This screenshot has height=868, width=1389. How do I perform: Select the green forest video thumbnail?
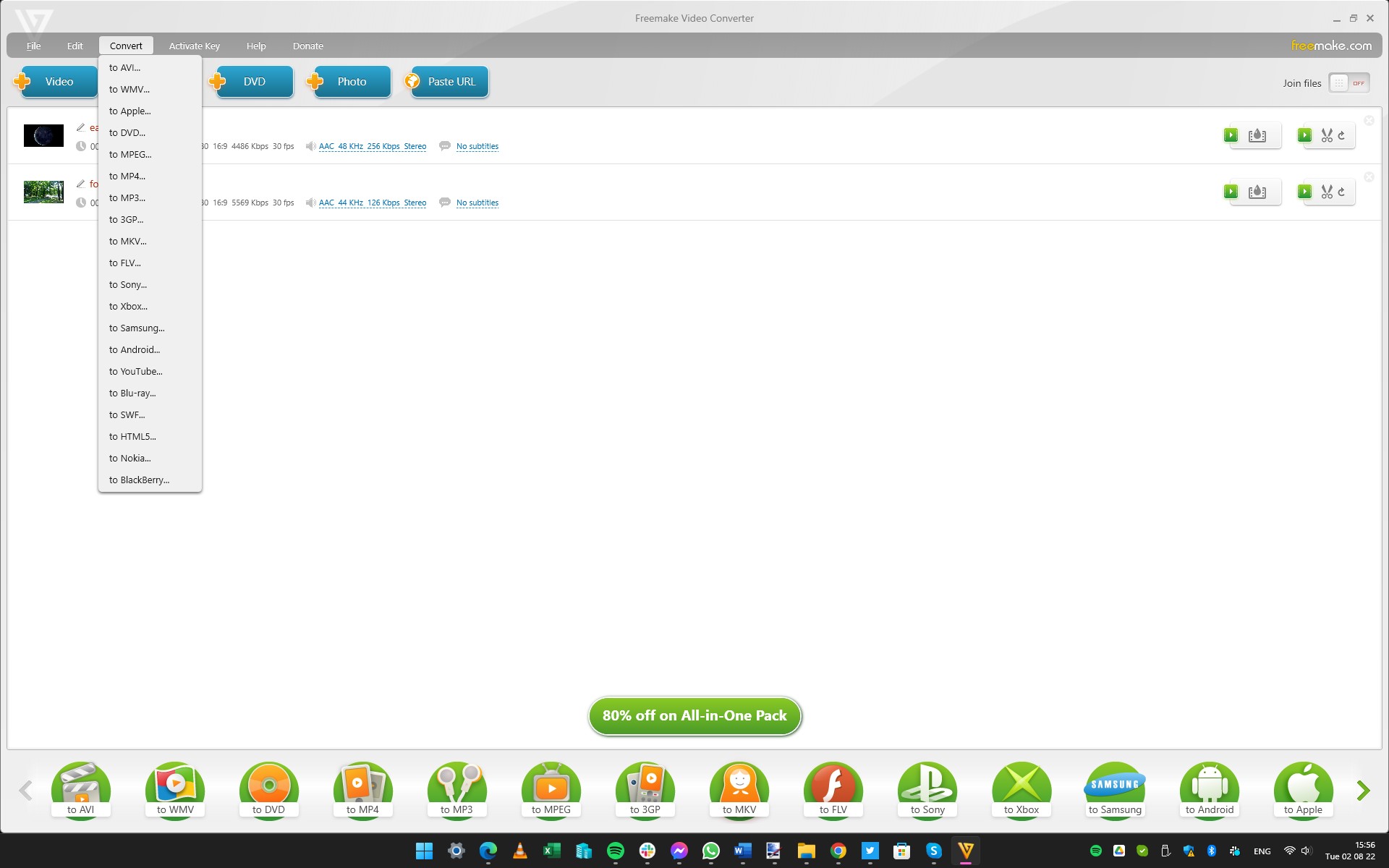coord(43,192)
